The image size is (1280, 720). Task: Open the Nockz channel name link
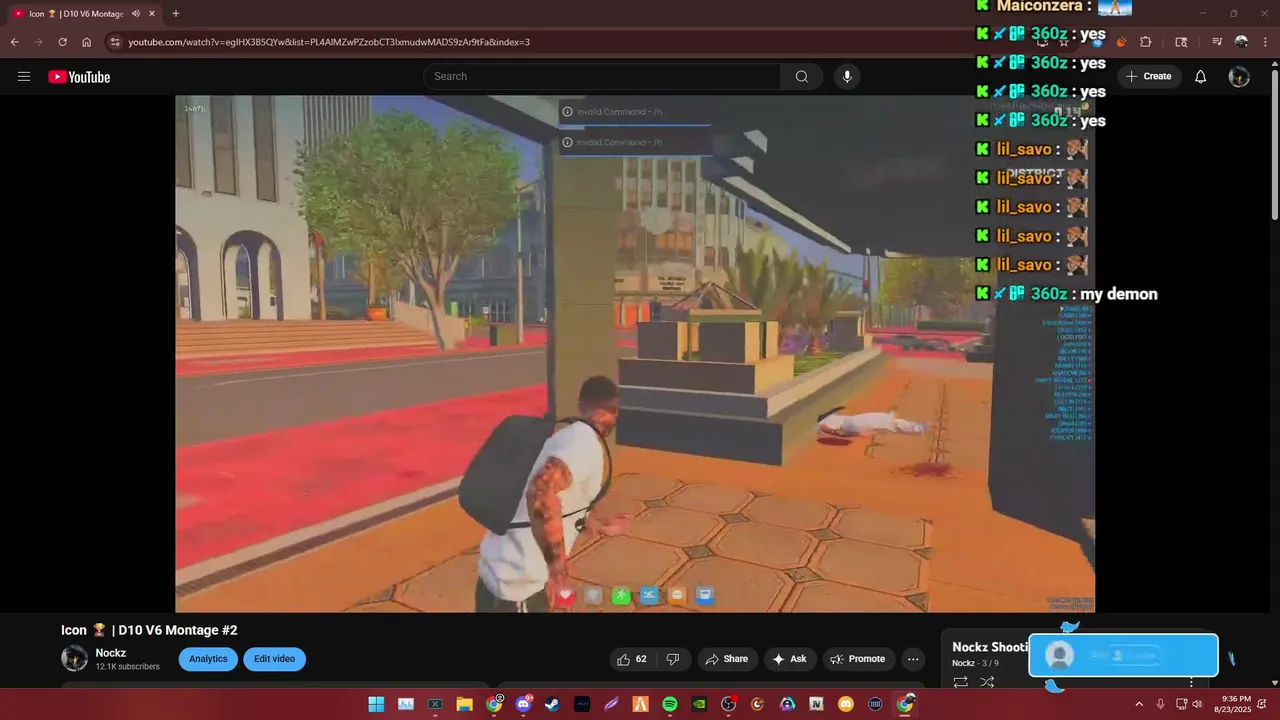(111, 653)
